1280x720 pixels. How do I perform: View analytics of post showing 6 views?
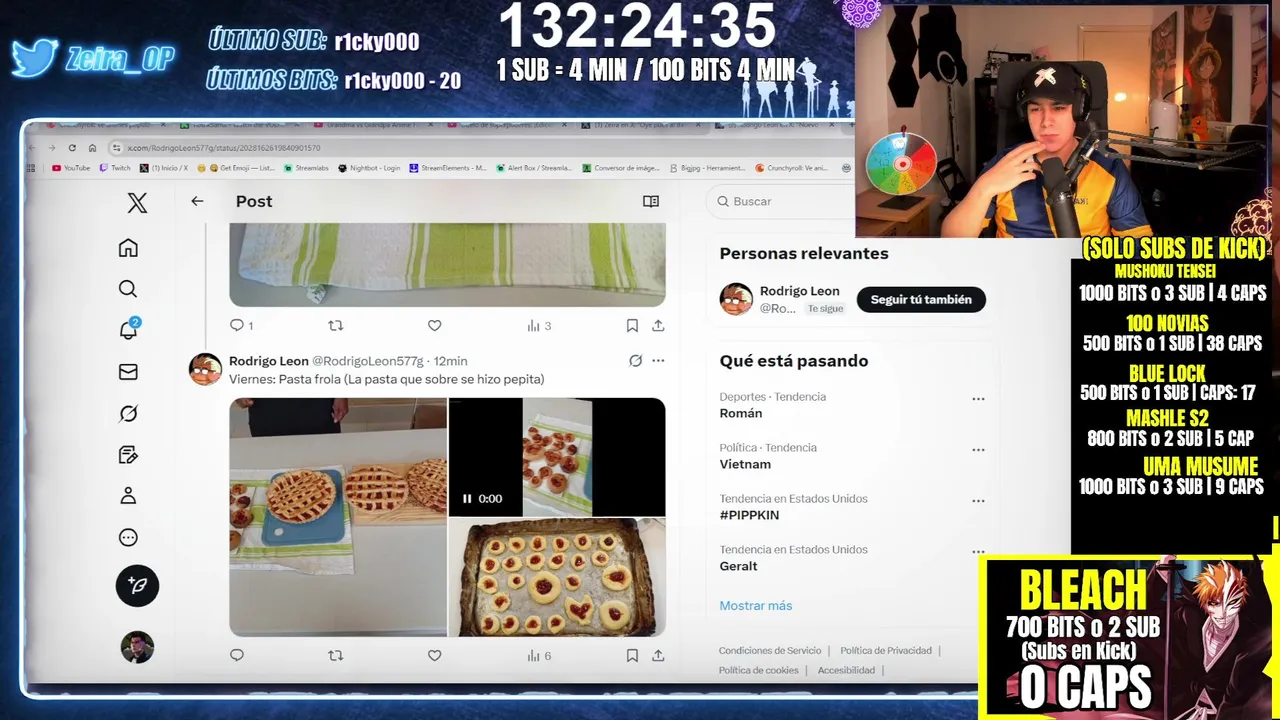pos(539,655)
